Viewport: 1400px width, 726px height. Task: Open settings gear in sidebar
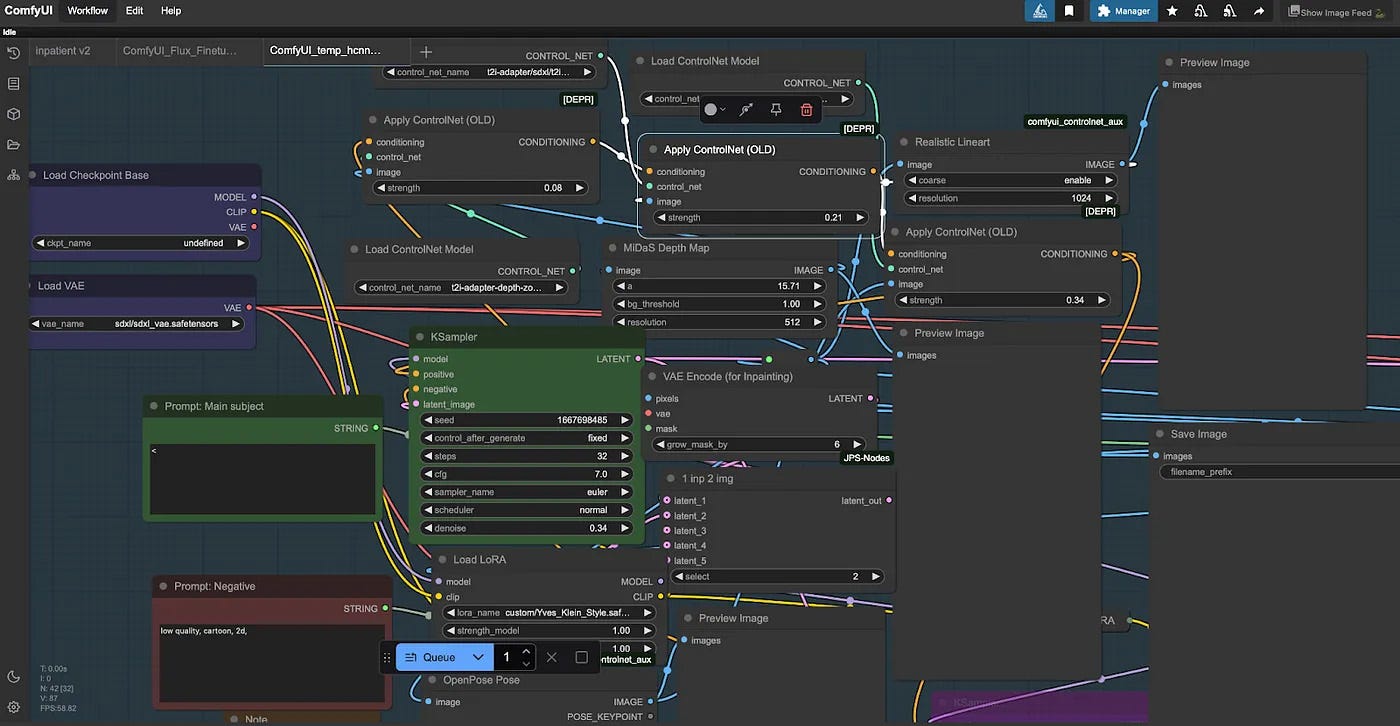point(13,707)
